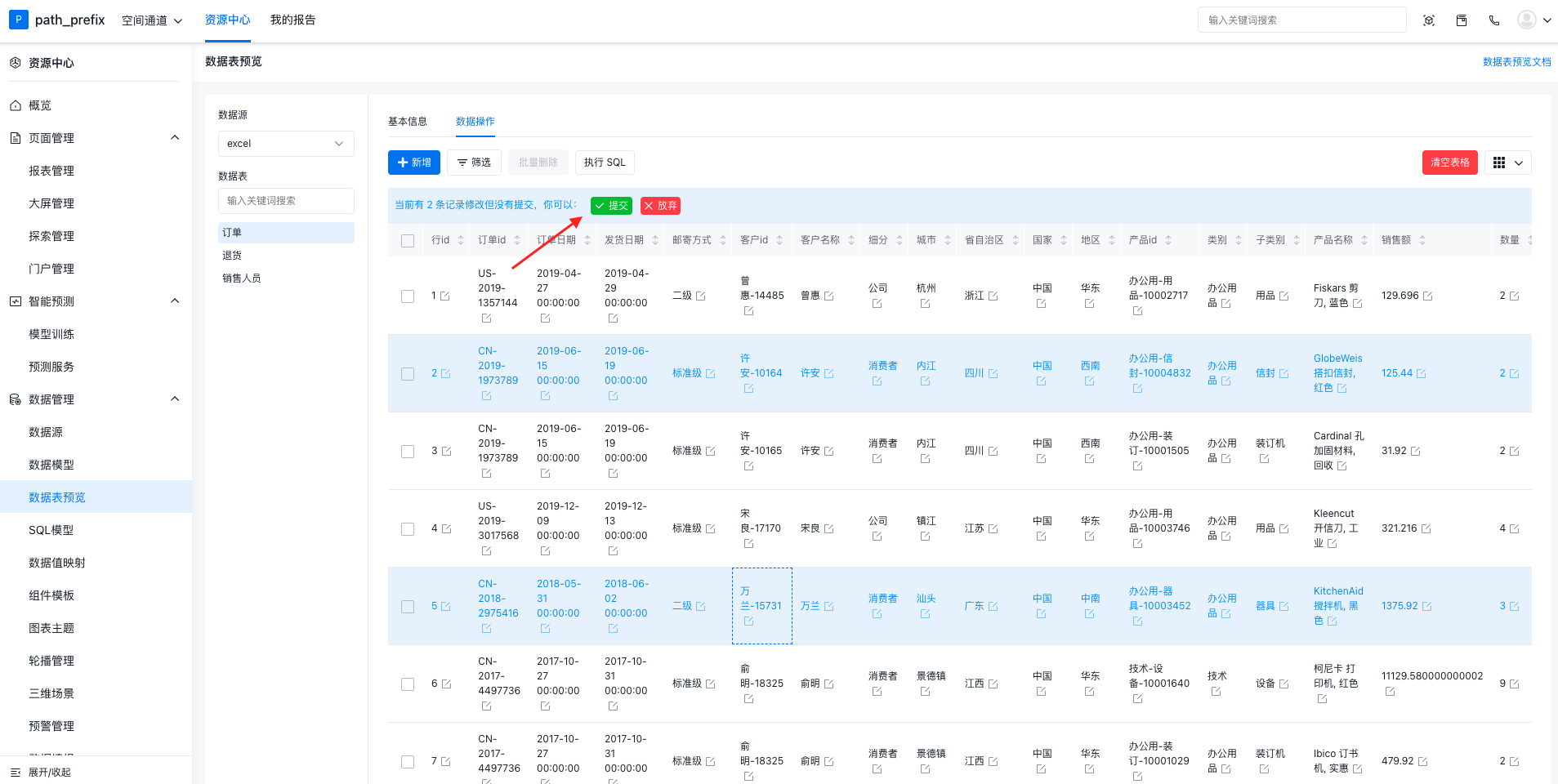Screen dimensions: 1558x784
Task: Sort by 订单id column arrows
Action: click(517, 240)
